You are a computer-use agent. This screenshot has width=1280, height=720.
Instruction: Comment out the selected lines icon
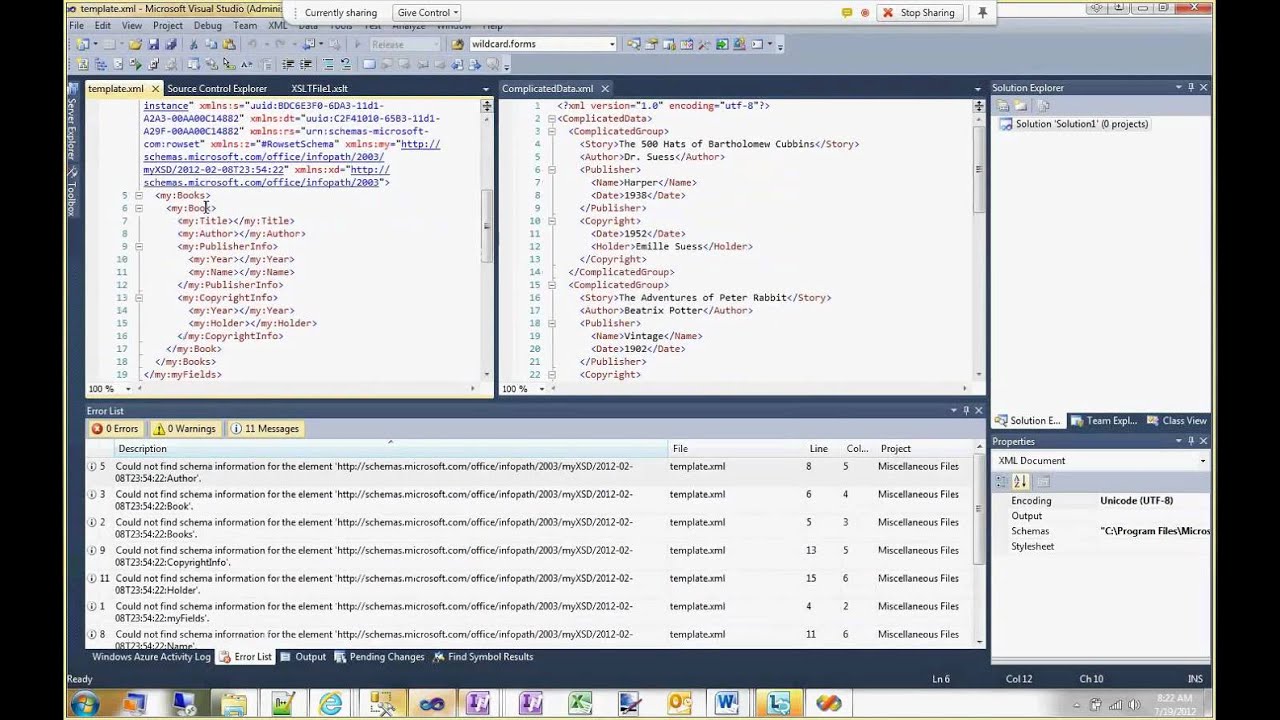pos(328,64)
